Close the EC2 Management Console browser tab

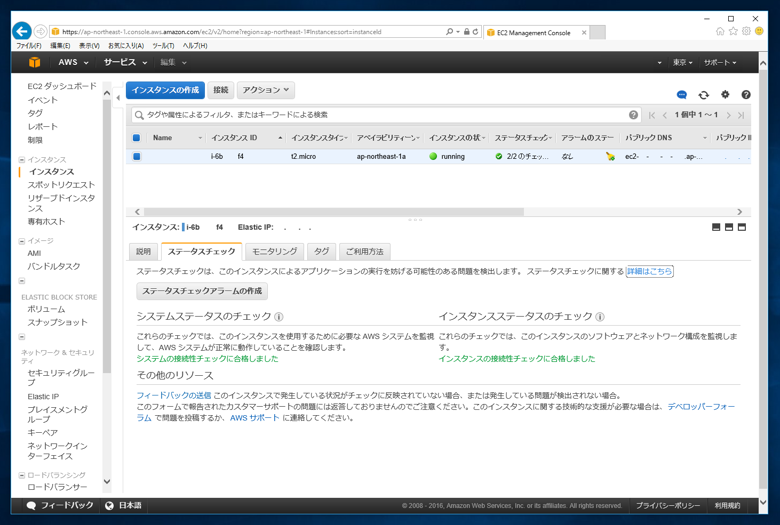click(x=584, y=32)
